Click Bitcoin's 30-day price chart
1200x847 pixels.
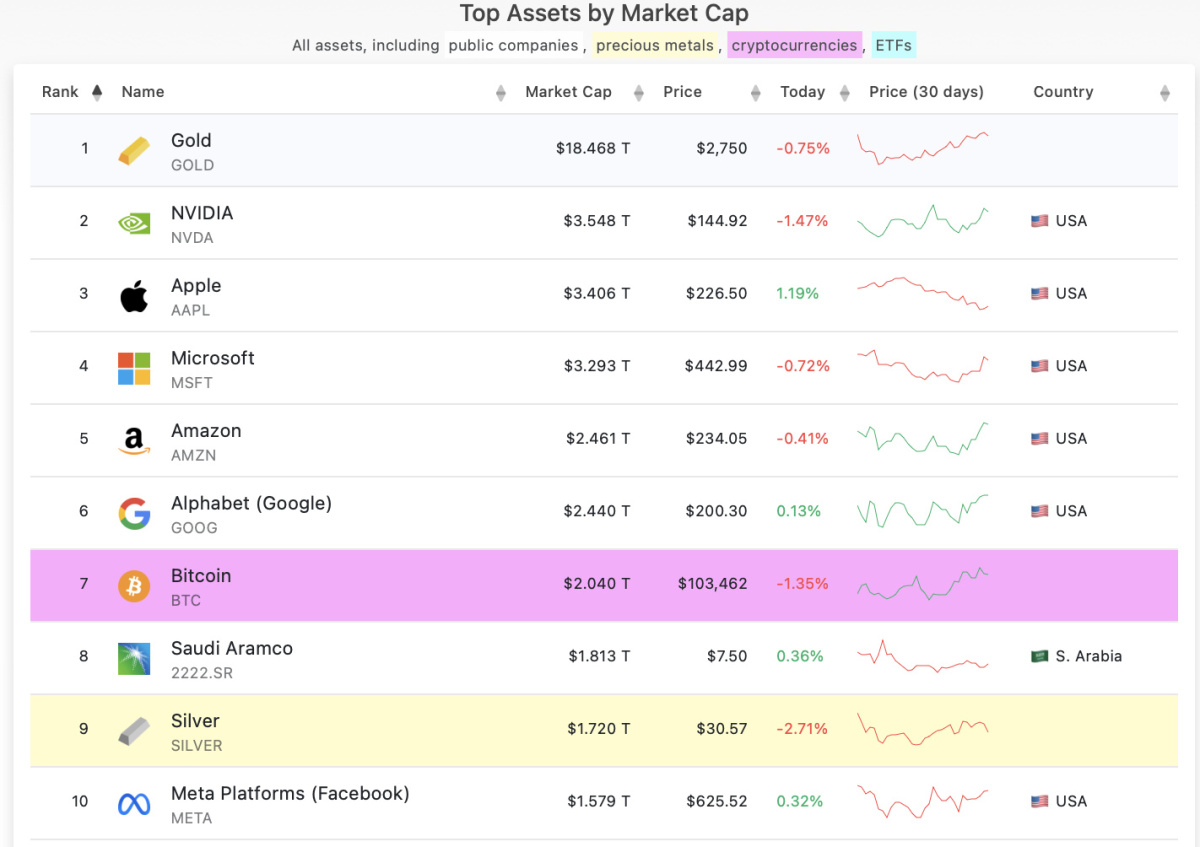pos(923,583)
